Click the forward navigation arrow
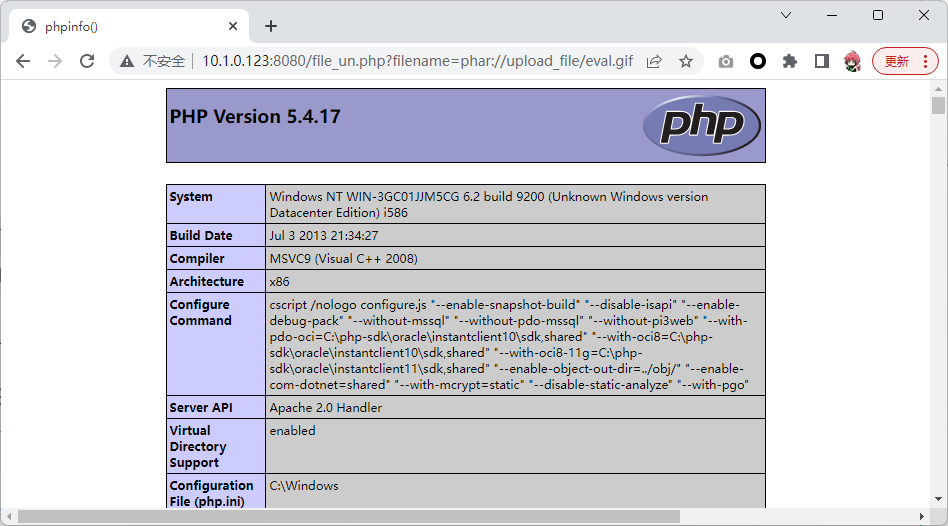The width and height of the screenshot is (948, 526). (x=55, y=61)
